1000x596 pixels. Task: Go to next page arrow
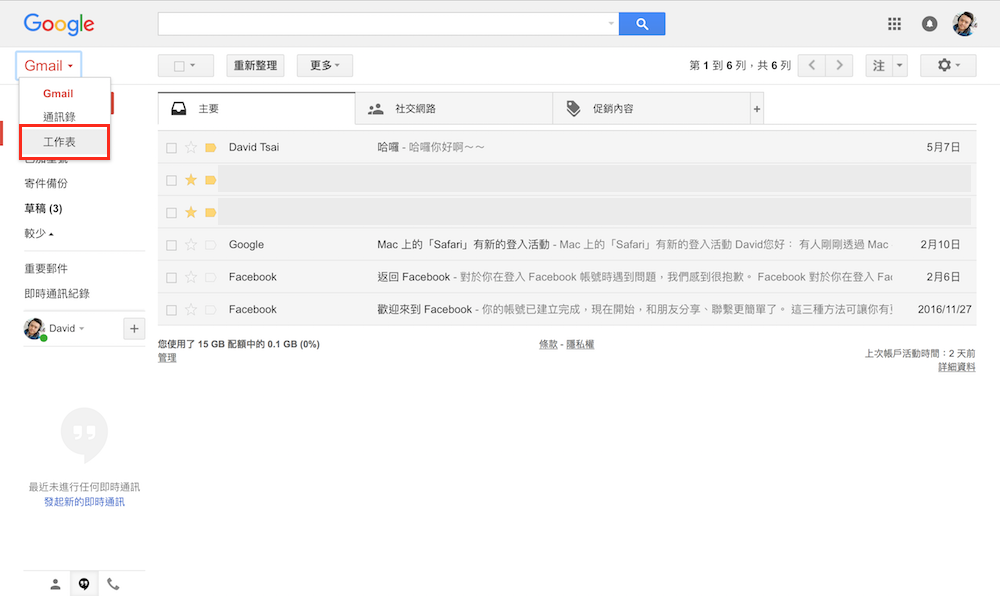coord(840,66)
